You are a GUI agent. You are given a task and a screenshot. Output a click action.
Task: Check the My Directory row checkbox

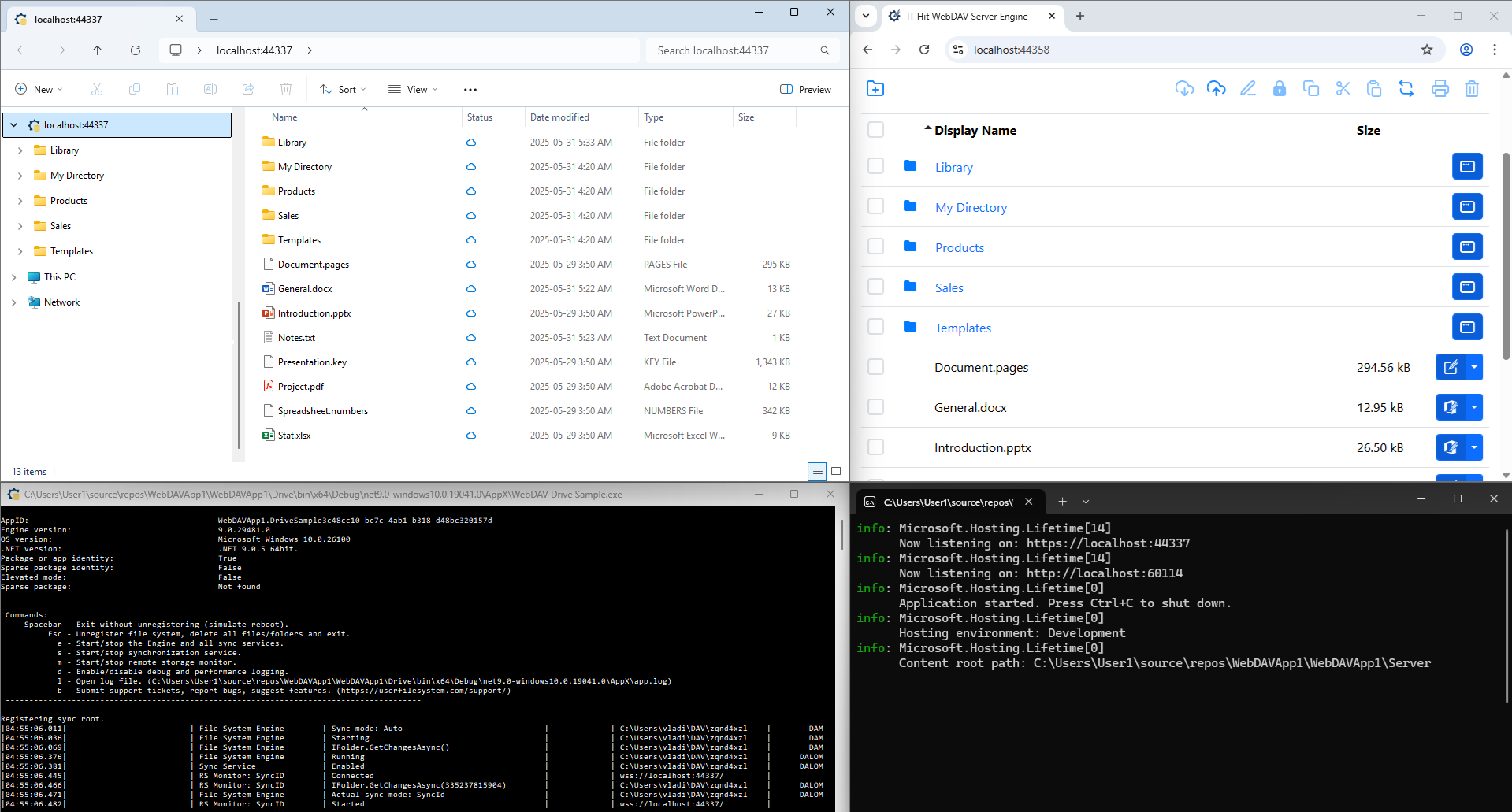[x=875, y=206]
